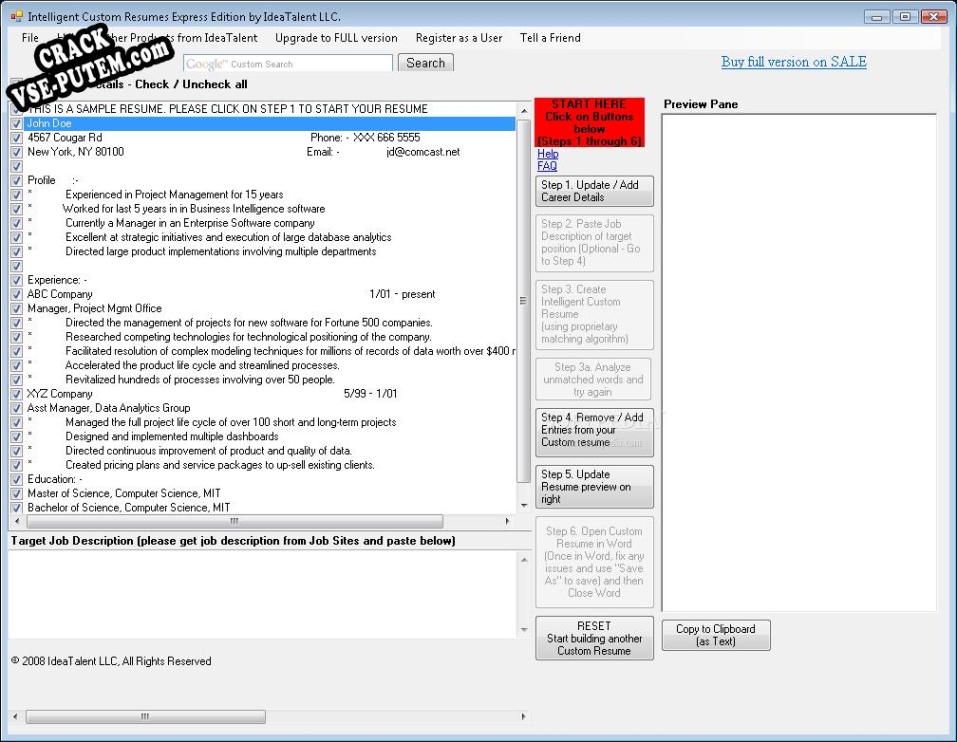
Task: Uncheck the John Doe row checkbox
Action: tap(16, 123)
